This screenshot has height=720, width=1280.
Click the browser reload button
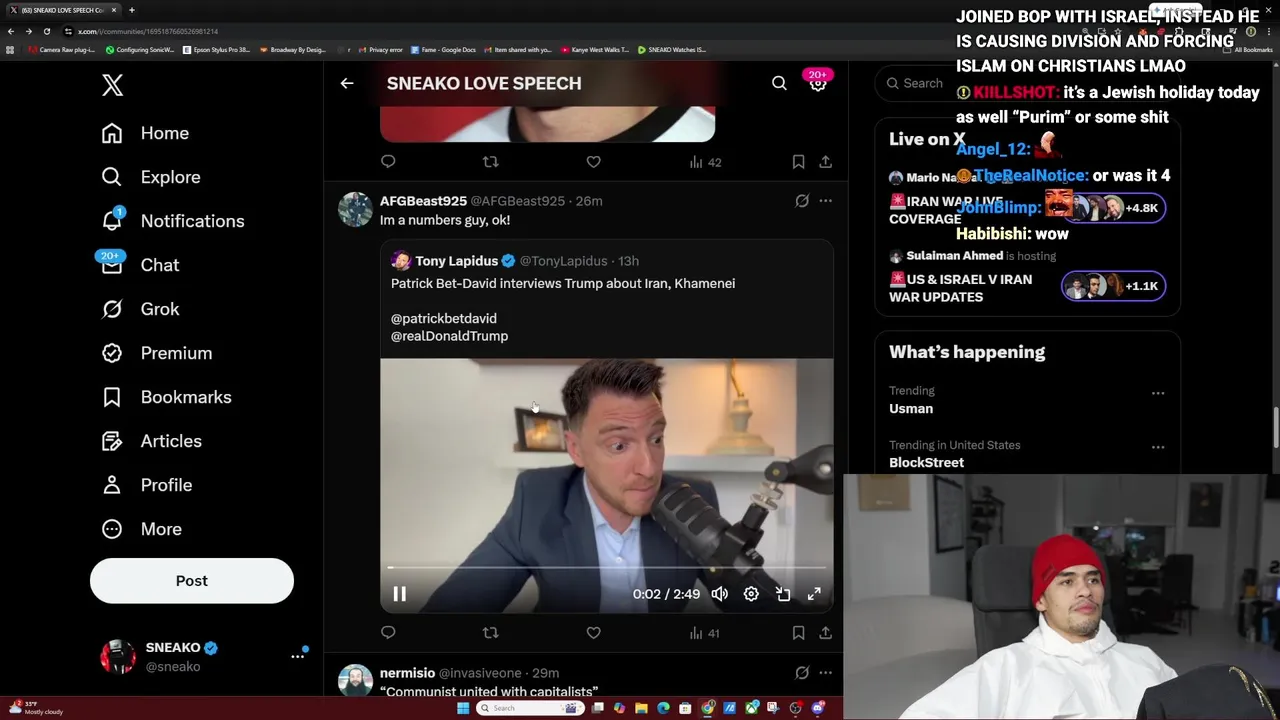(46, 31)
